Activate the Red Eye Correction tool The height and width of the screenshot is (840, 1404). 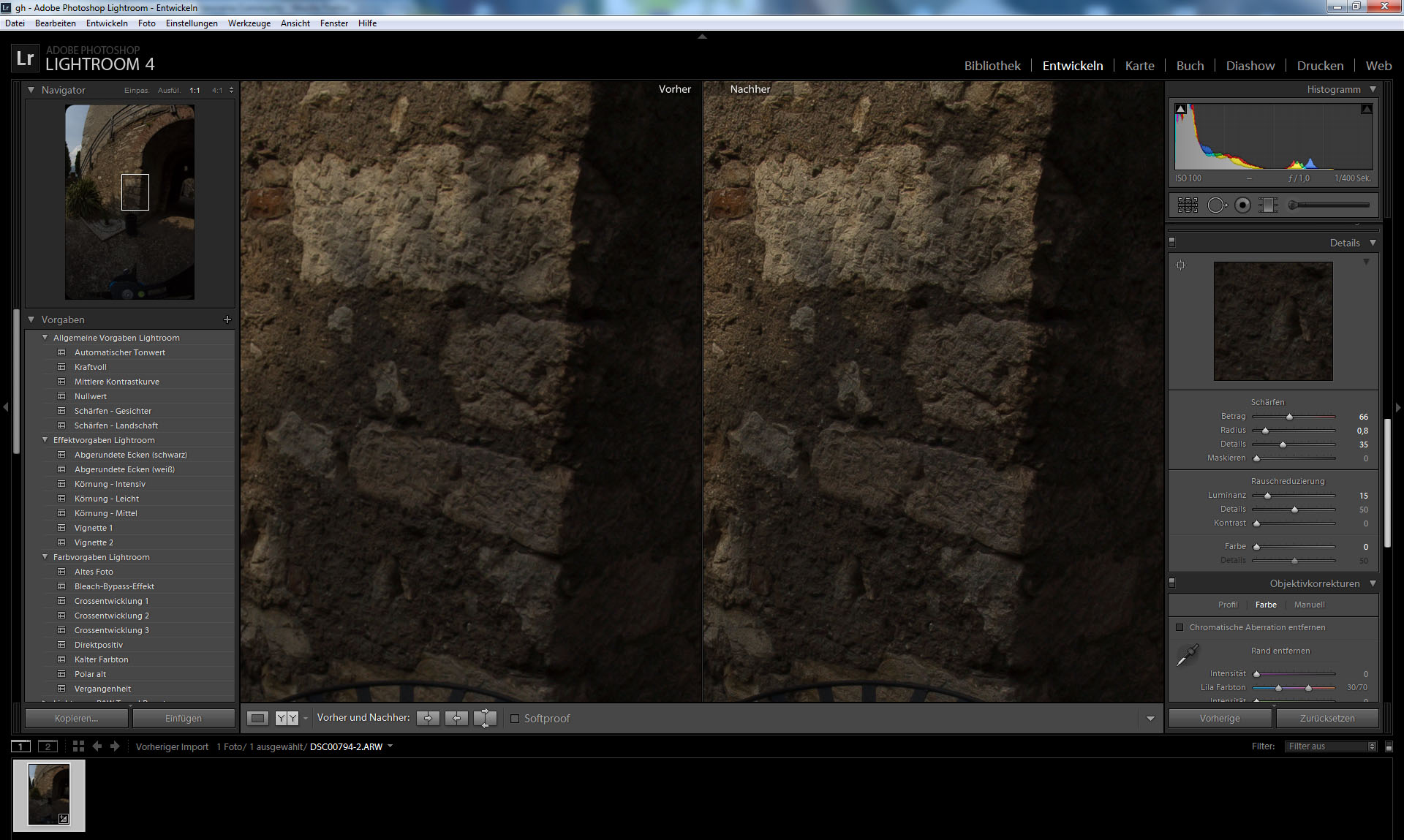pyautogui.click(x=1242, y=205)
